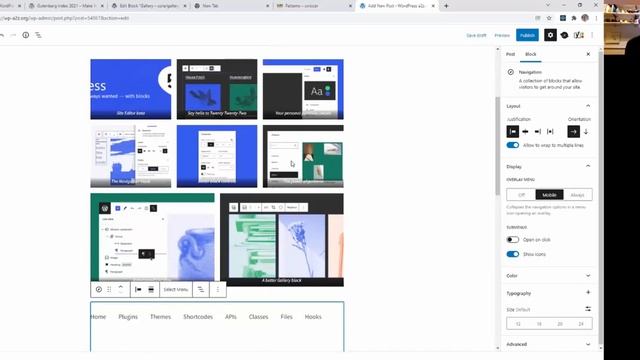Open Typography options plus button
640x360 pixels.
pyautogui.click(x=588, y=292)
